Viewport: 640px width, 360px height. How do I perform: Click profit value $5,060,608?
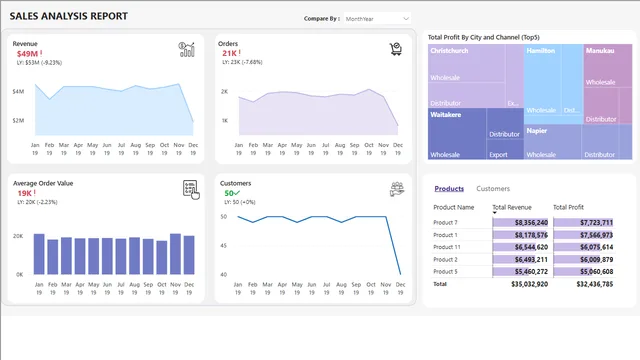(x=596, y=271)
